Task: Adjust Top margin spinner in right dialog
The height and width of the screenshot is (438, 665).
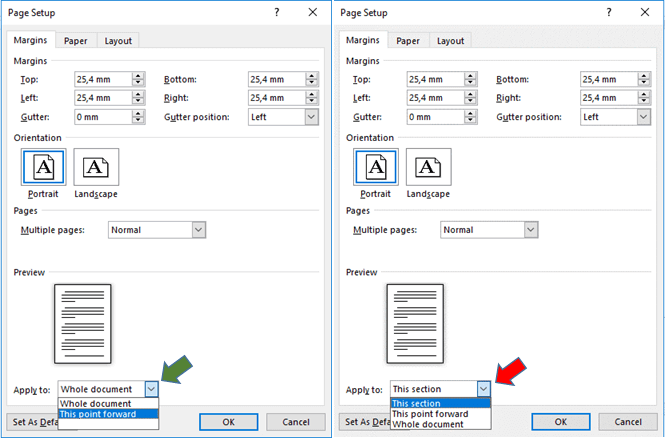Action: [x=470, y=79]
